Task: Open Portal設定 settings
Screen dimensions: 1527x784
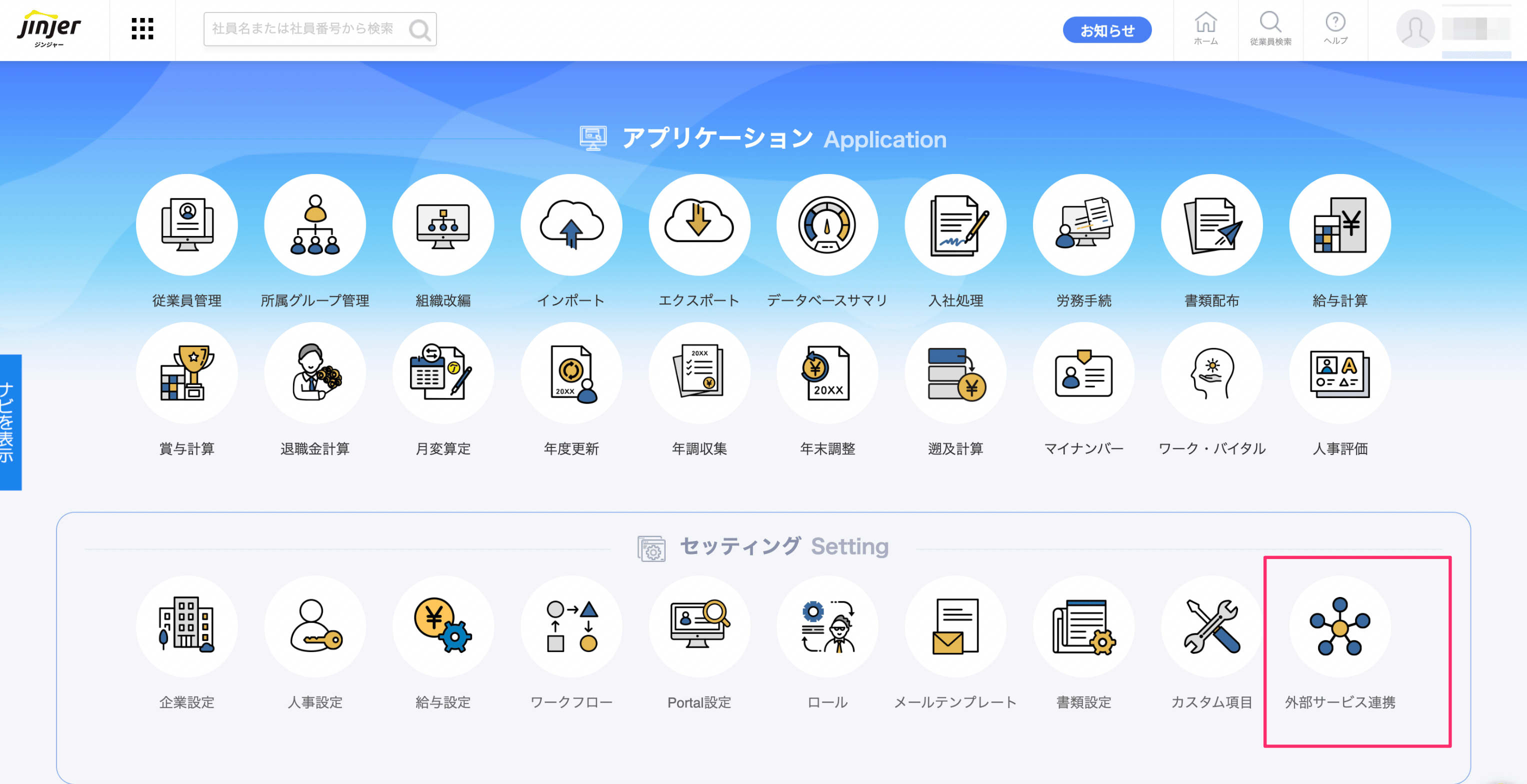Action: (699, 626)
